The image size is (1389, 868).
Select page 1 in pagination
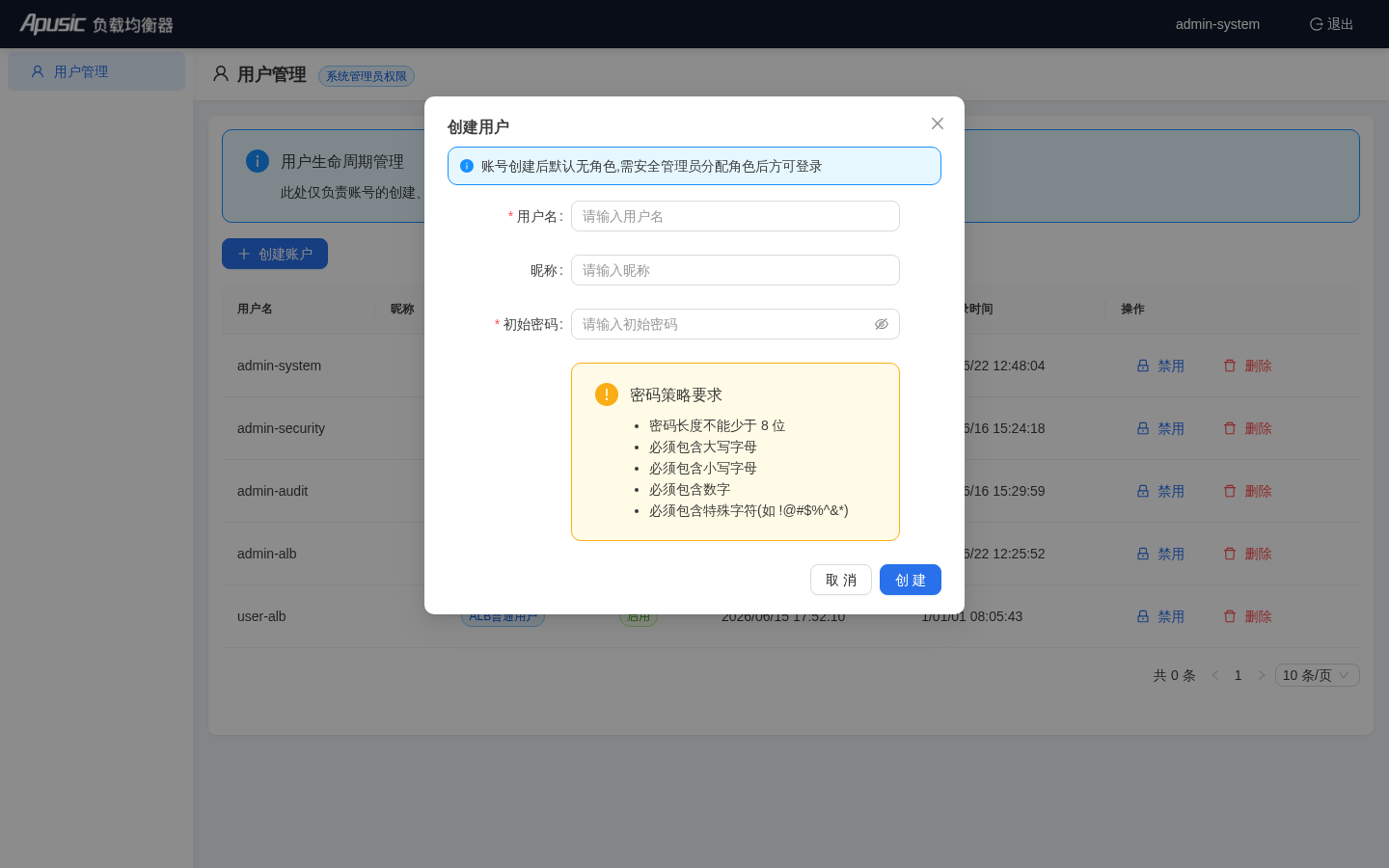pyautogui.click(x=1239, y=675)
